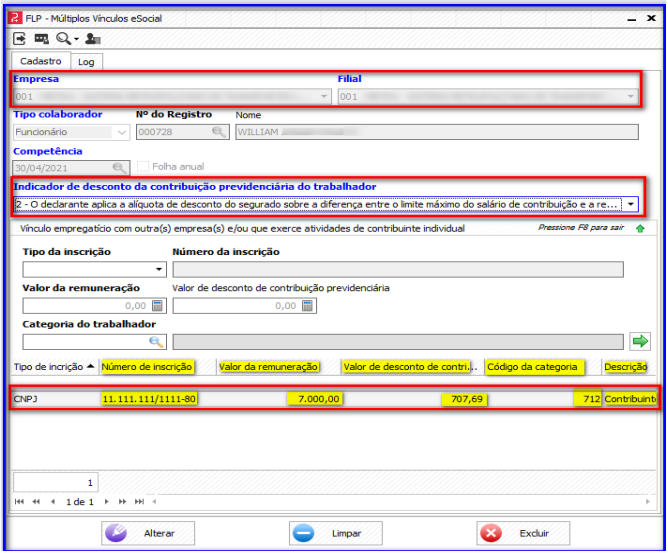Click the Contribuinte description cell

[630, 399]
